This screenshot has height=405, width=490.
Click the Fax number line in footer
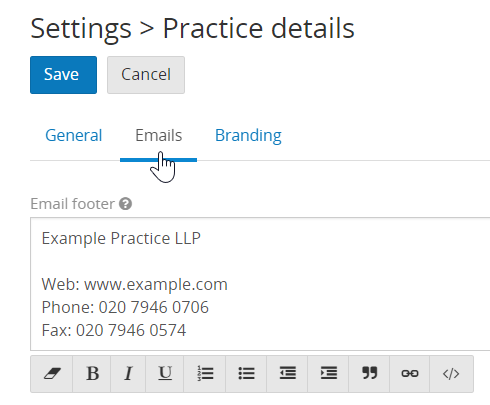pyautogui.click(x=114, y=330)
